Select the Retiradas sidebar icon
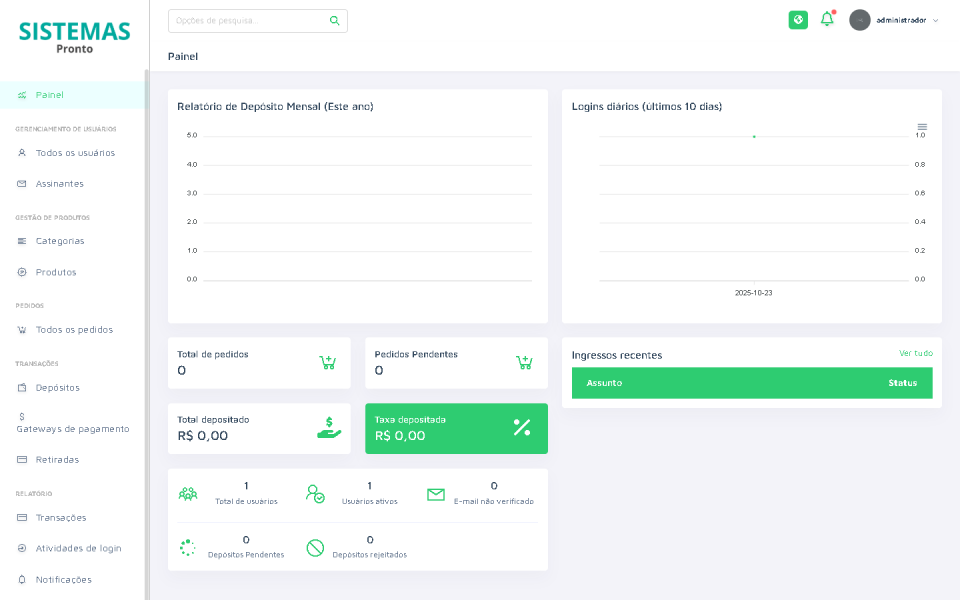Screen dimensions: 960x600 [x=20, y=459]
